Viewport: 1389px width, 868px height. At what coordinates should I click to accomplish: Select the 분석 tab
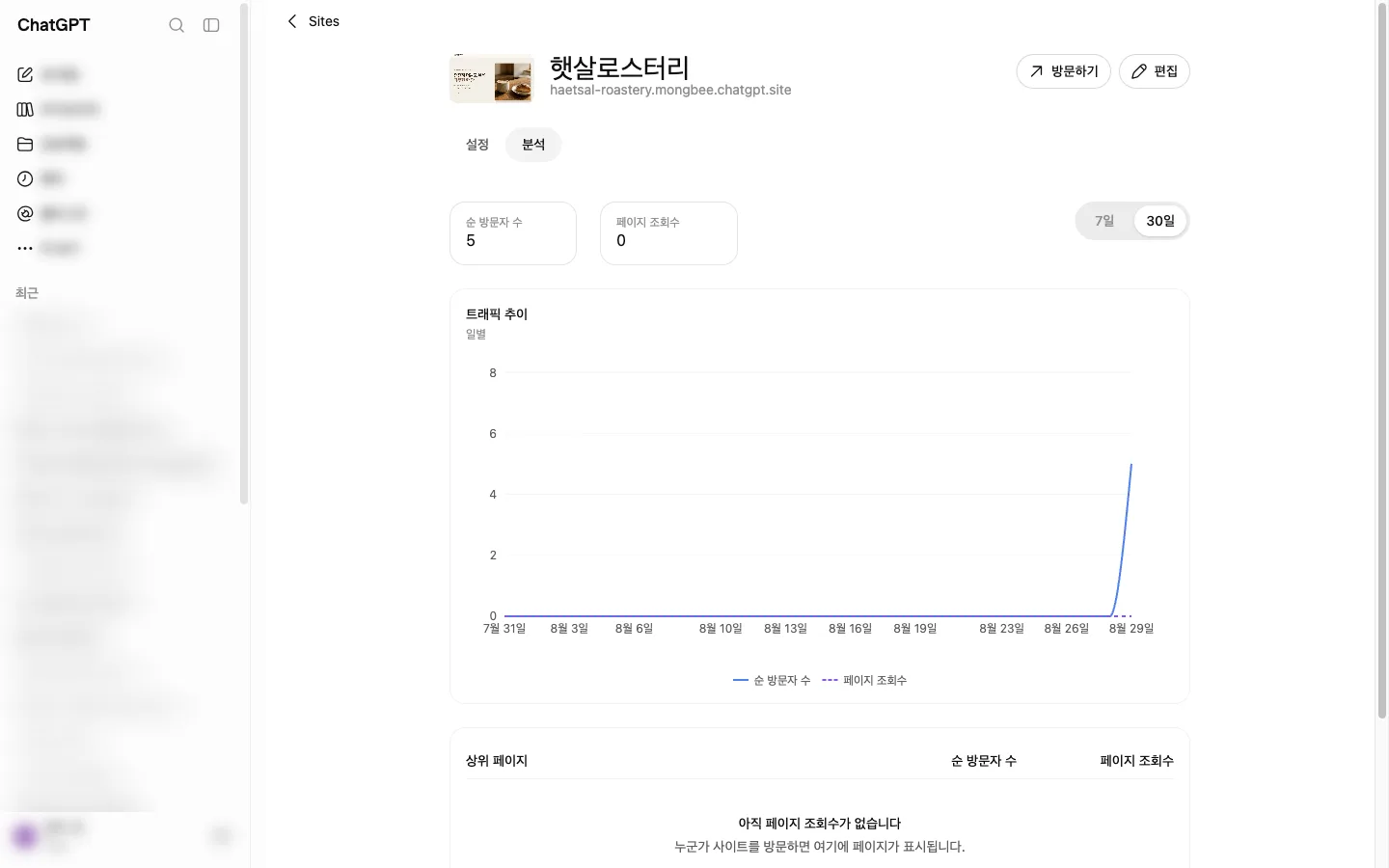tap(533, 145)
